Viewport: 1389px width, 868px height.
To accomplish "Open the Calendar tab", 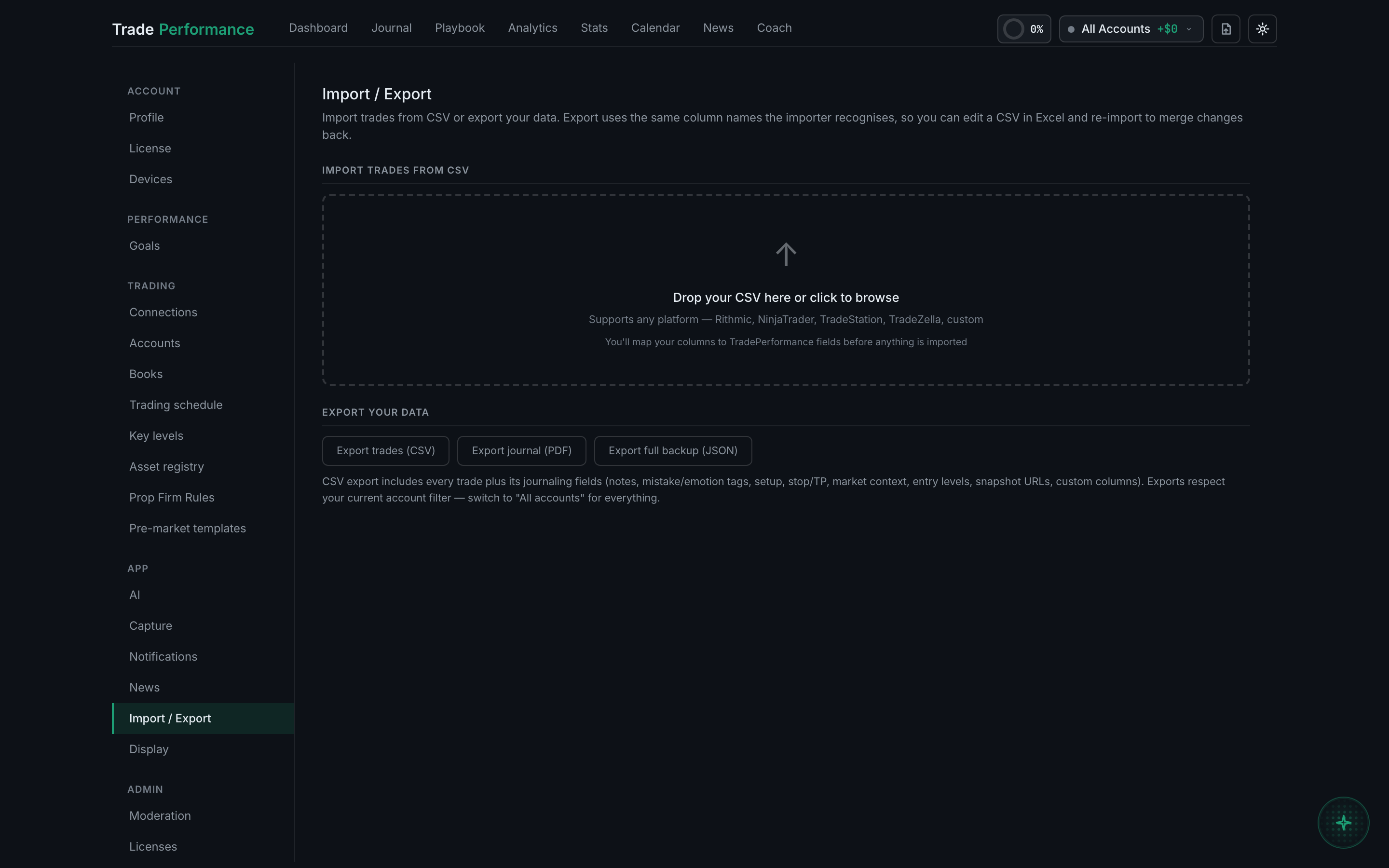I will (655, 28).
